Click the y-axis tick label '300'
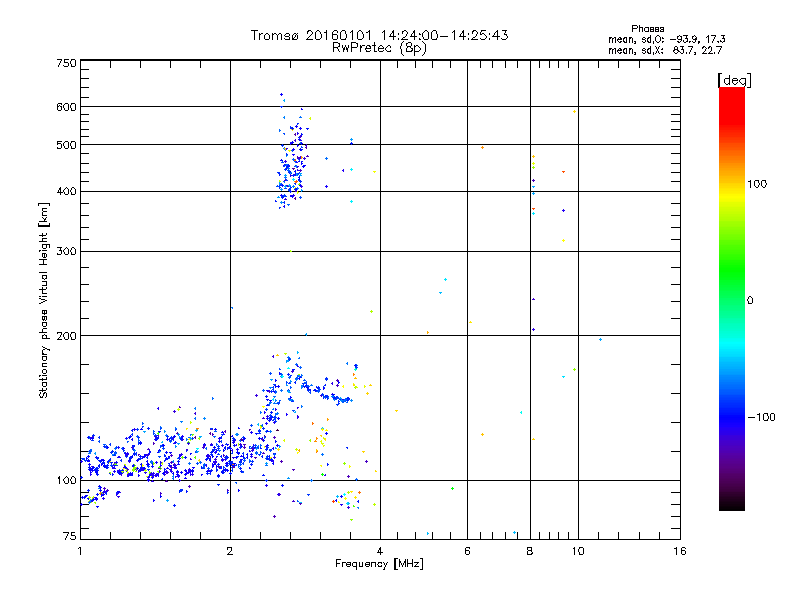Viewport: 800px width, 600px height. click(66, 251)
